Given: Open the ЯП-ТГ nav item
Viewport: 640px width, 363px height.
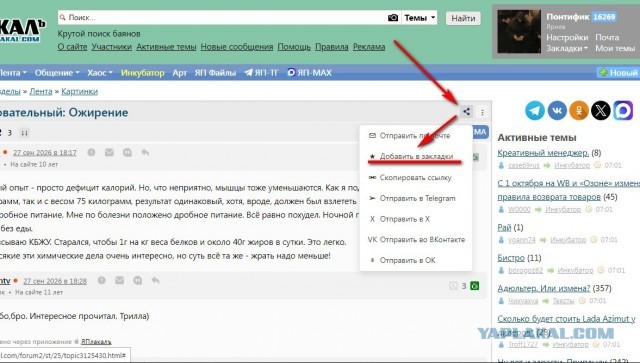Looking at the screenshot, I should (x=261, y=73).
